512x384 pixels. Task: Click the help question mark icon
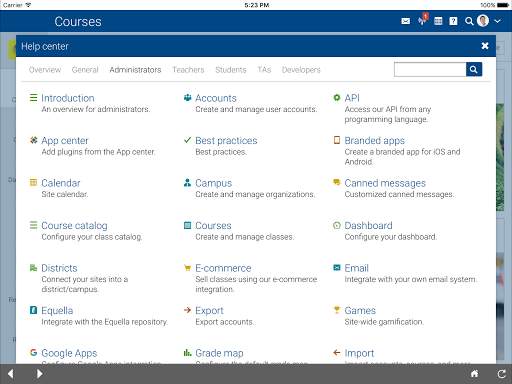453,21
